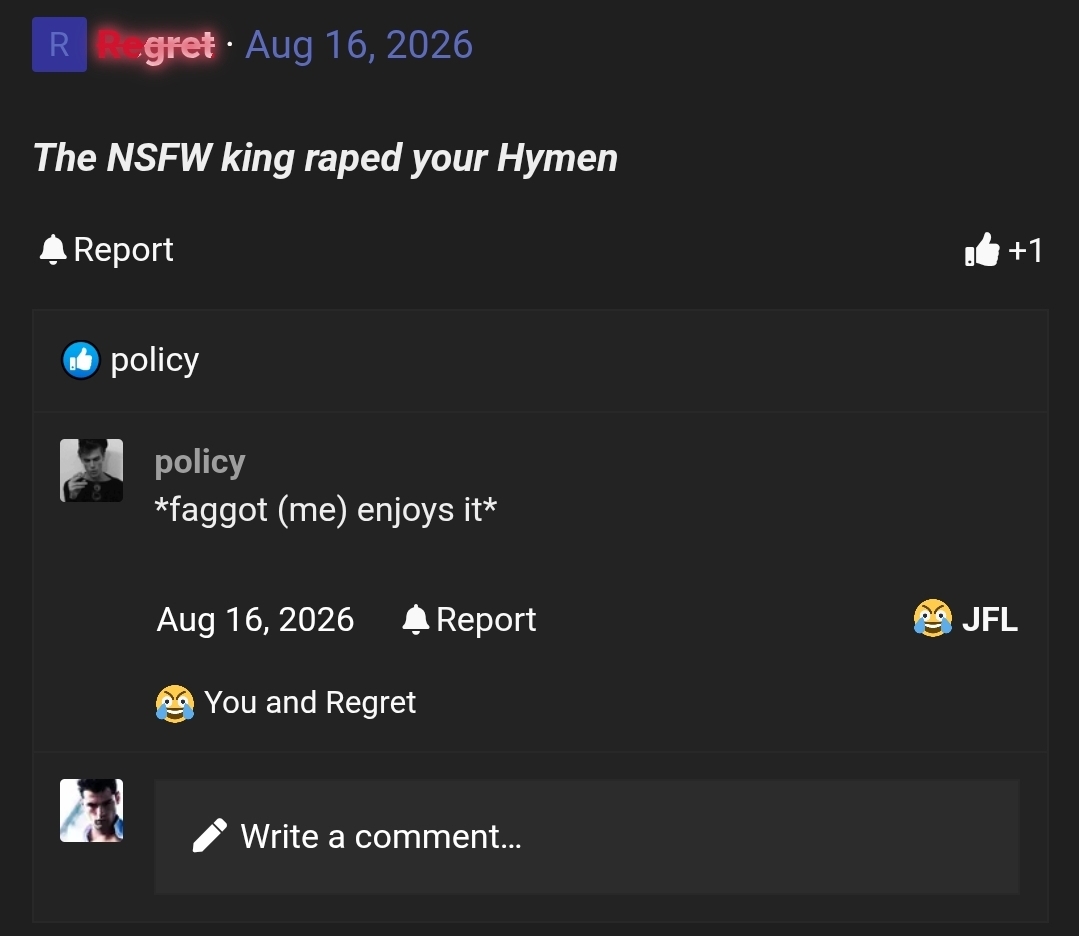Open the Regret username link
Screen dimensions: 1079x936
pyautogui.click(x=156, y=45)
